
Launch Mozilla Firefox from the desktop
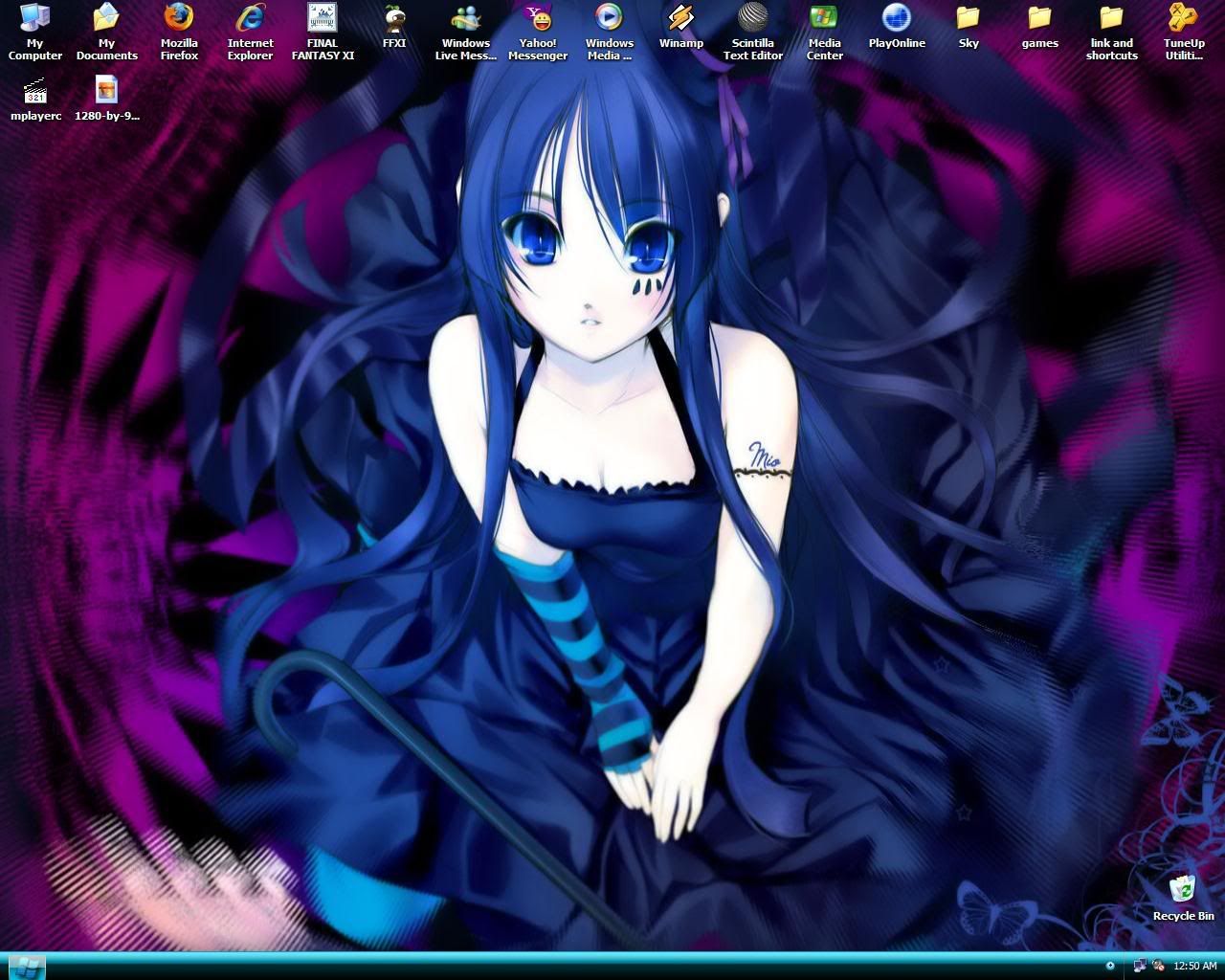point(179,31)
